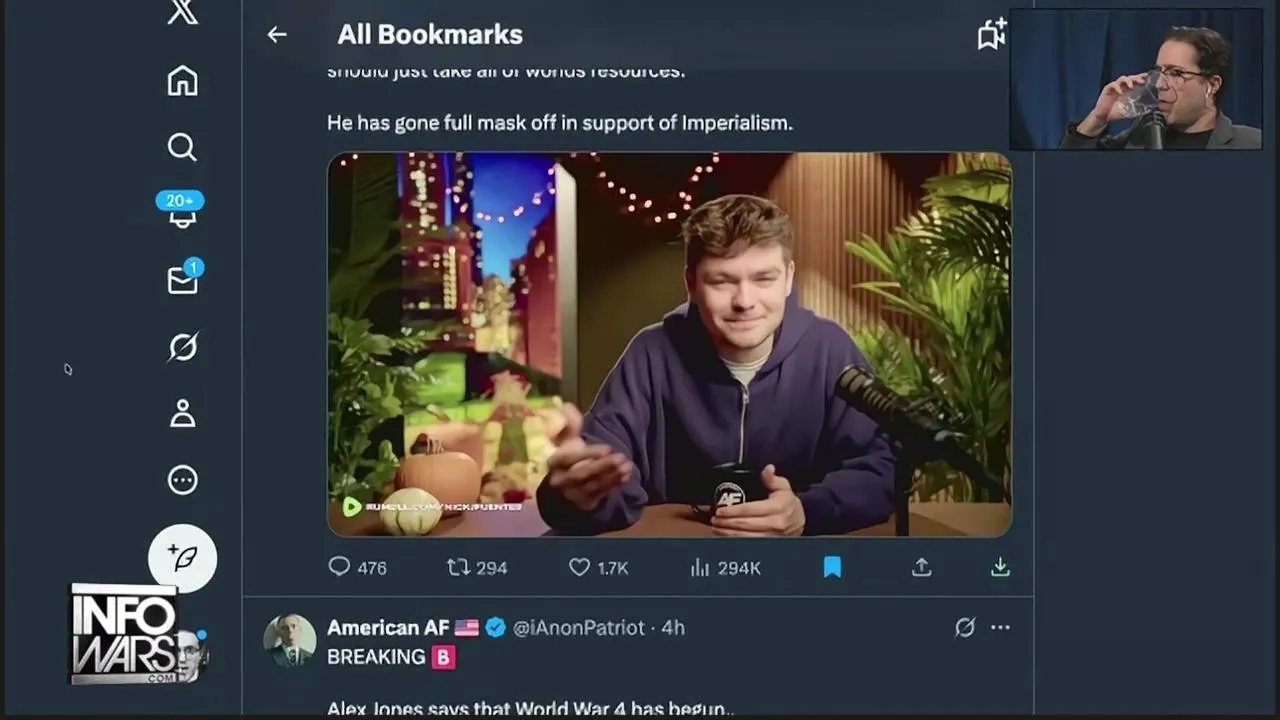Open Notifications with the 20+ badge

(x=181, y=210)
